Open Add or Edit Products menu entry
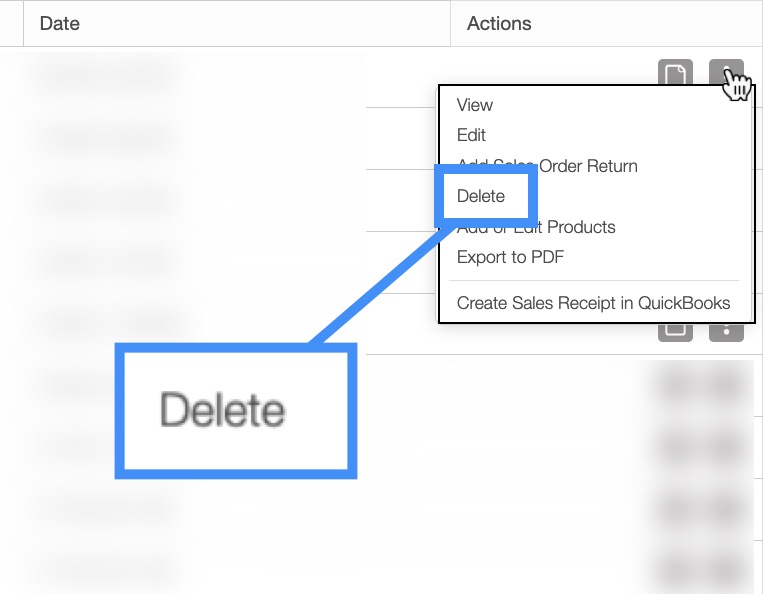The height and width of the screenshot is (594, 764). pyautogui.click(x=536, y=227)
